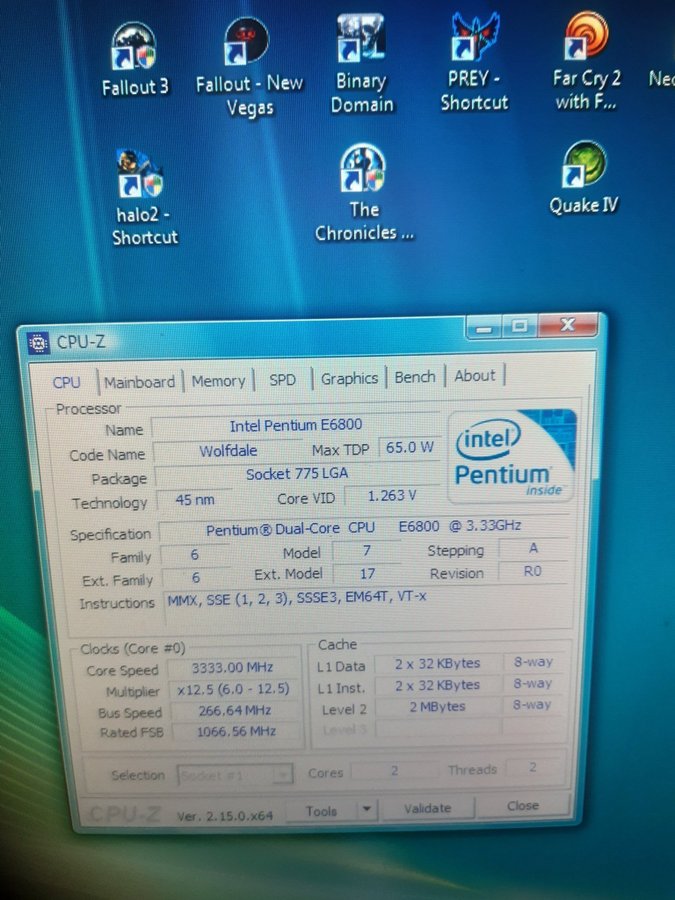The width and height of the screenshot is (675, 900).
Task: Click the Close button in CPU-Z
Action: tap(523, 806)
